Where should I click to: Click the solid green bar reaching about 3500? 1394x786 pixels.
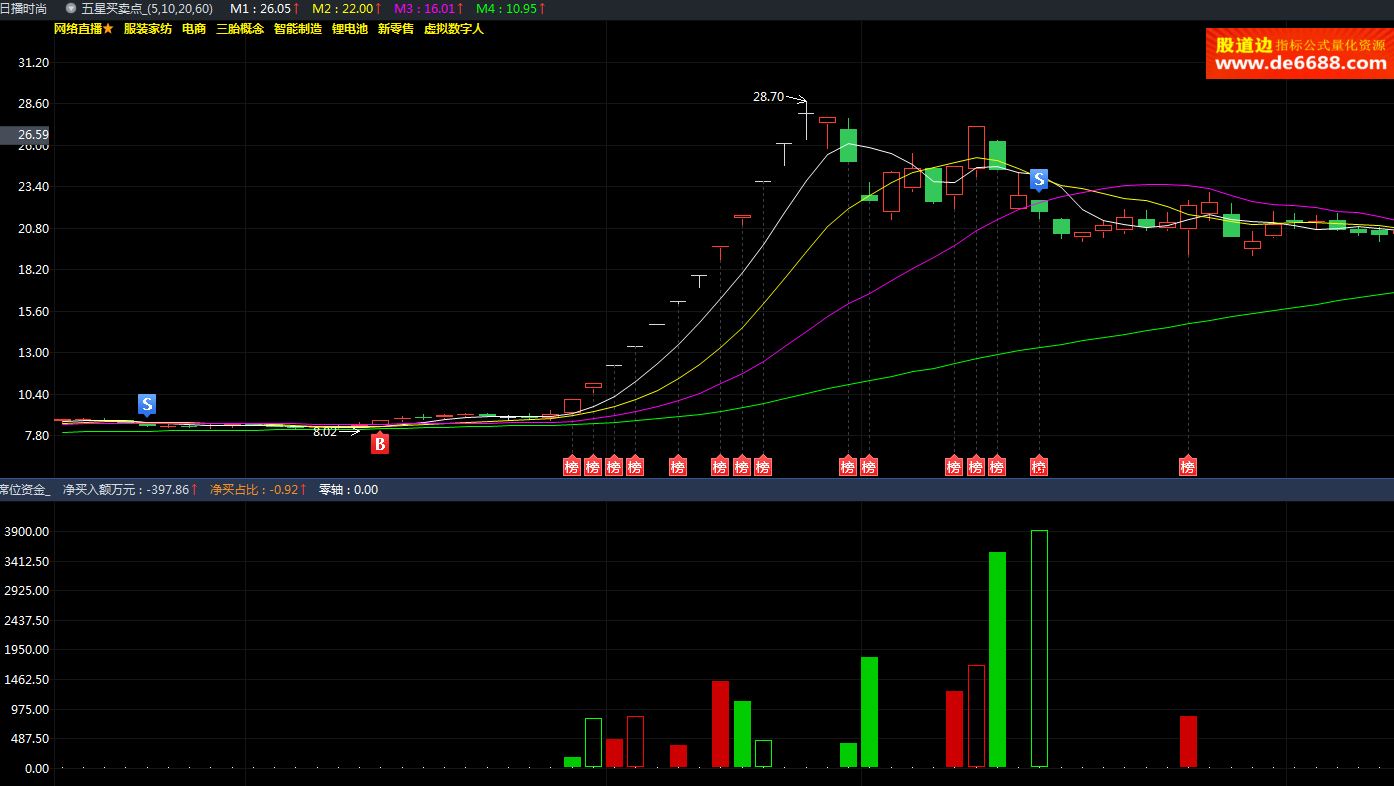tap(997, 660)
